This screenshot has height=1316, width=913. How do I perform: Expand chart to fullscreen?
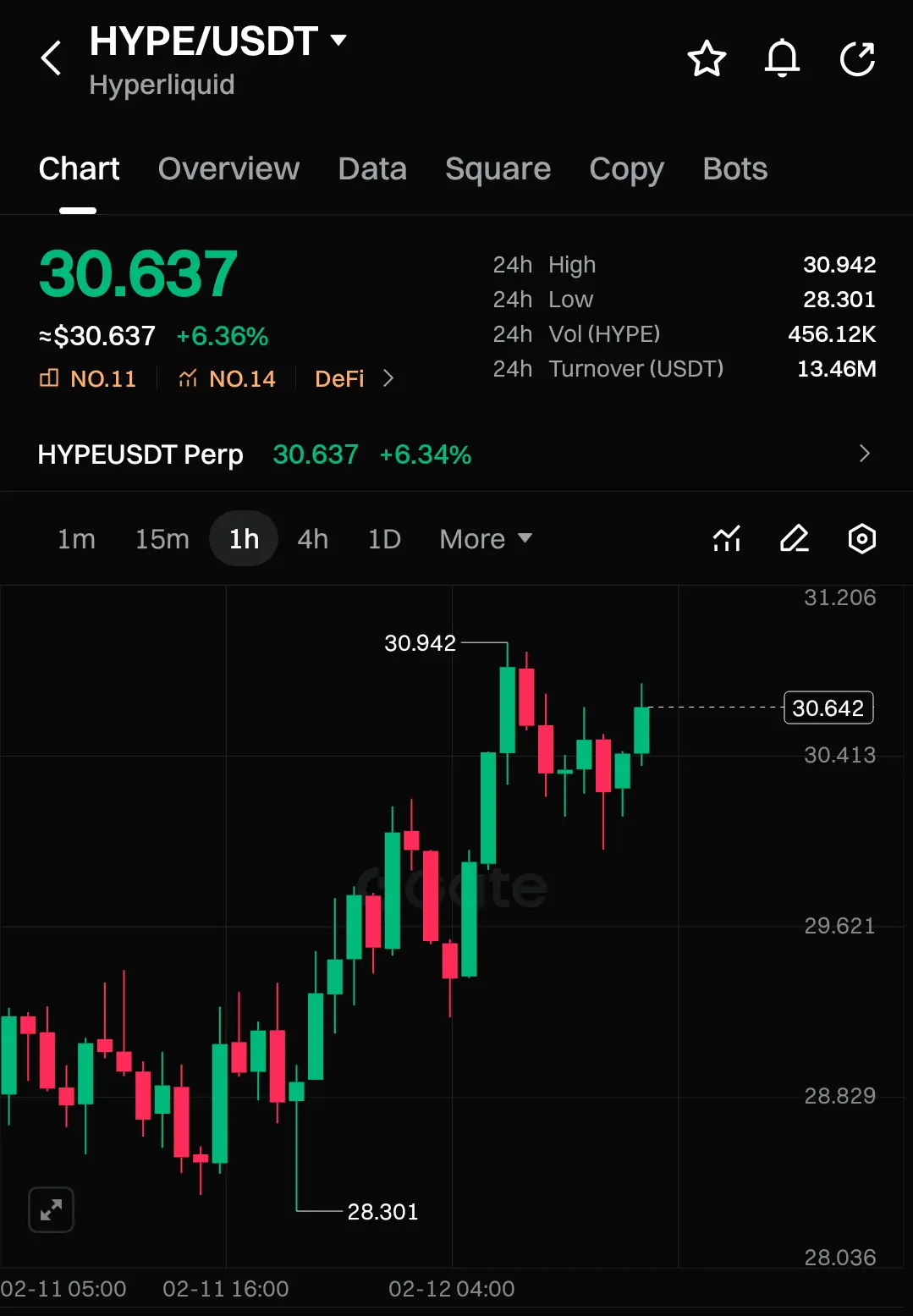click(x=51, y=1209)
